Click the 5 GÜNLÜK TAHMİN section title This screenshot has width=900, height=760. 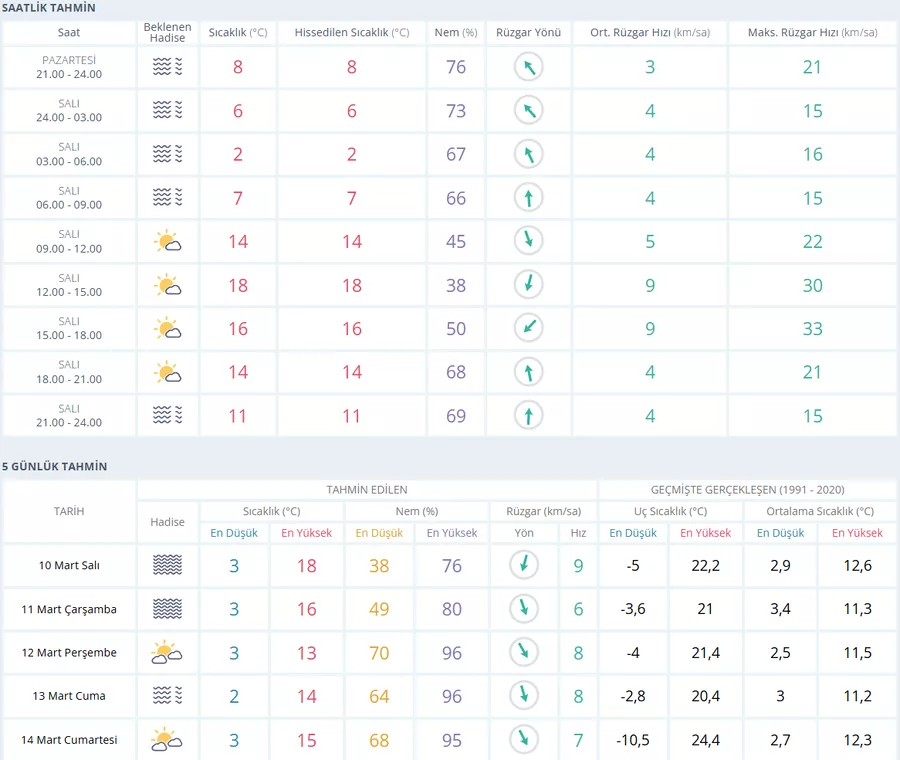tap(55, 466)
